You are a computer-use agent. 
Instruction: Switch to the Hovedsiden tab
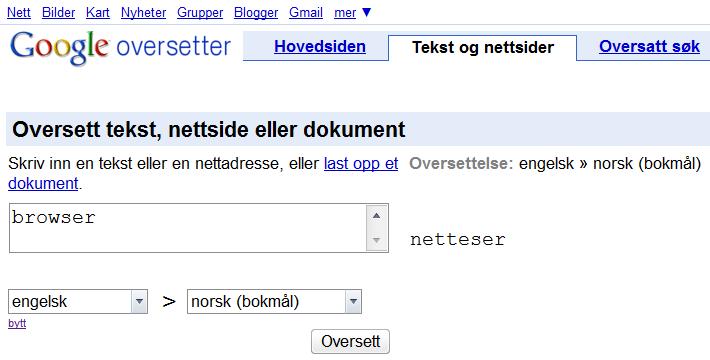click(x=320, y=47)
